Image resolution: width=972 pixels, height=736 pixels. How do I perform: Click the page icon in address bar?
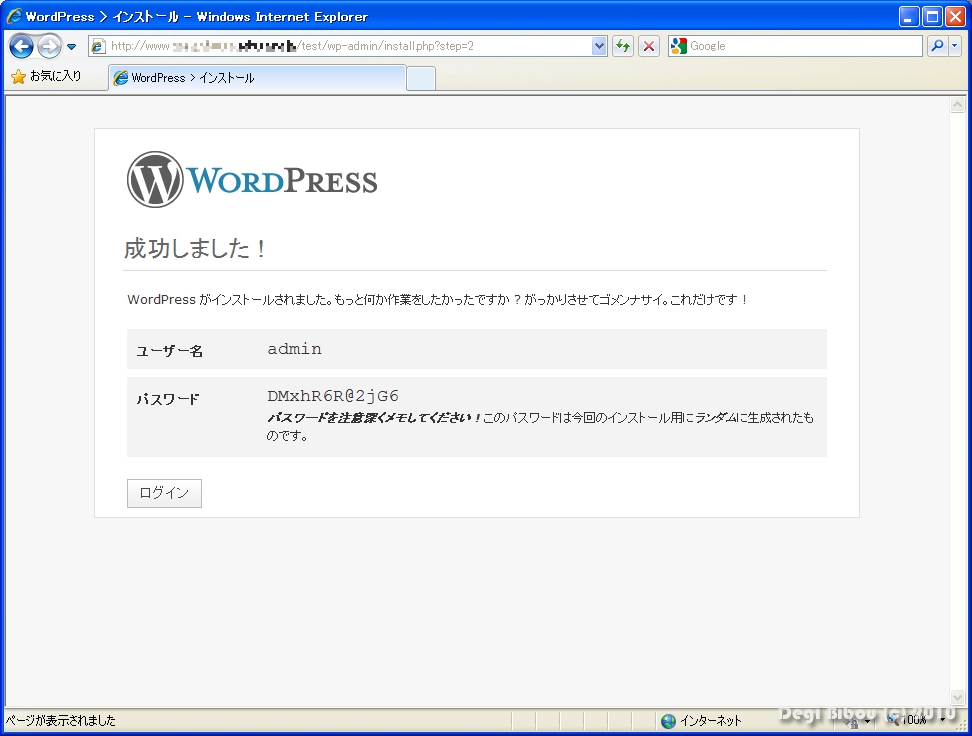tap(98, 46)
